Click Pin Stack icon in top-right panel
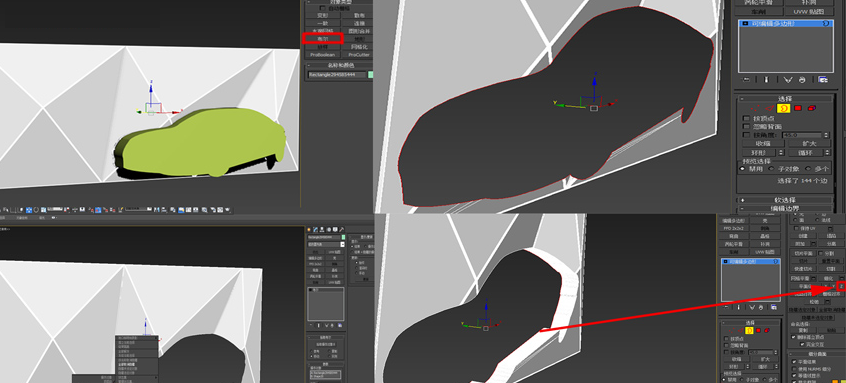The height and width of the screenshot is (383, 846). click(x=746, y=79)
